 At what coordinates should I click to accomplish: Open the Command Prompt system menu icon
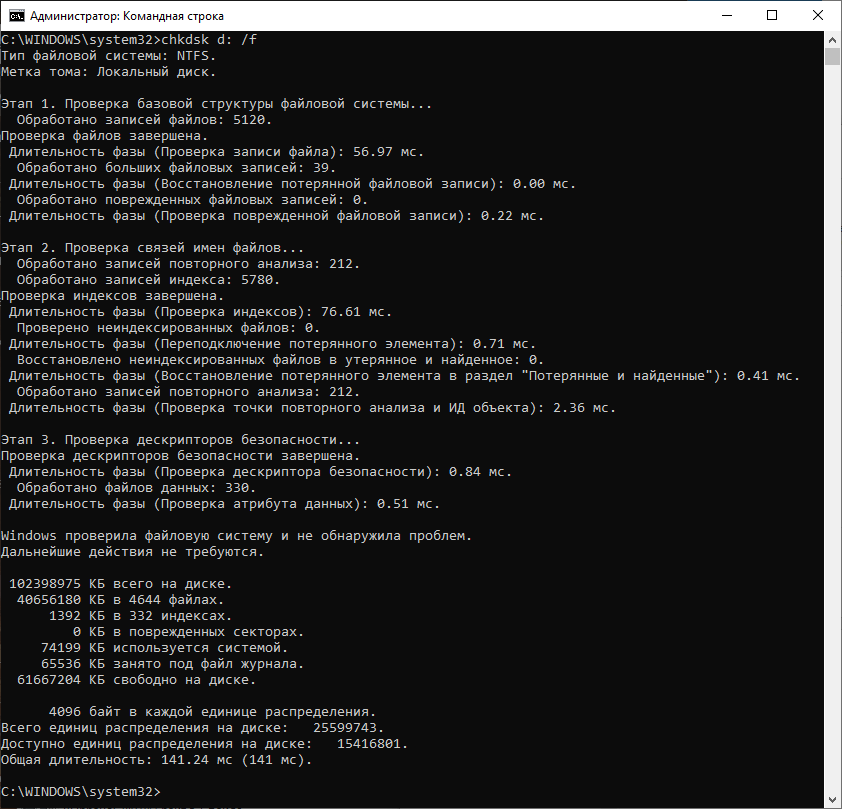coord(15,16)
